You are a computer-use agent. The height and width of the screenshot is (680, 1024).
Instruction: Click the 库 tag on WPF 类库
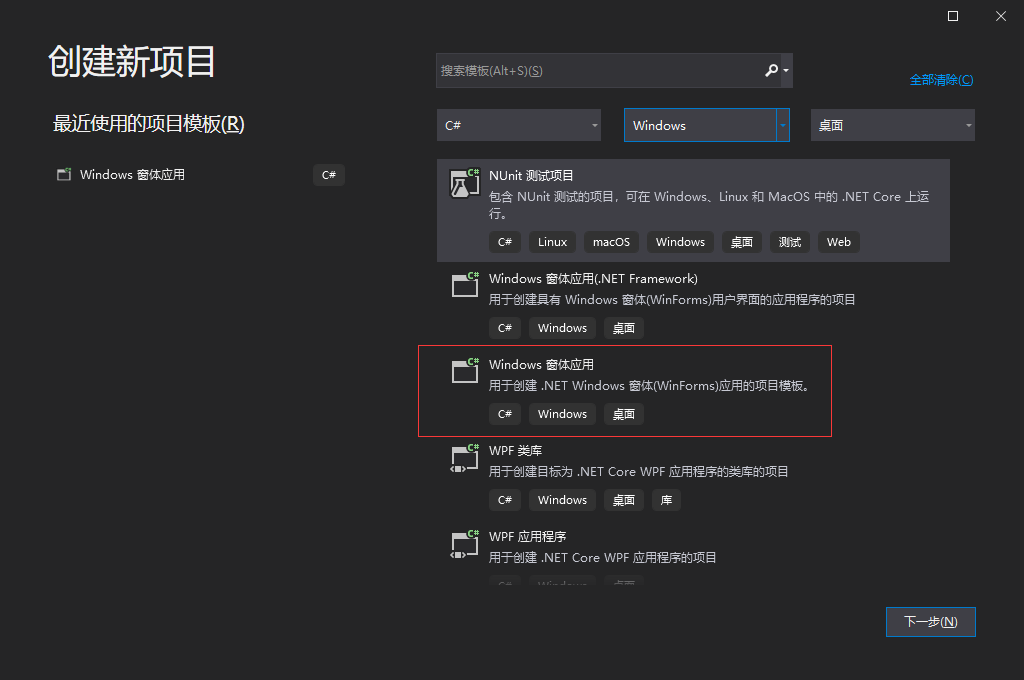click(666, 500)
